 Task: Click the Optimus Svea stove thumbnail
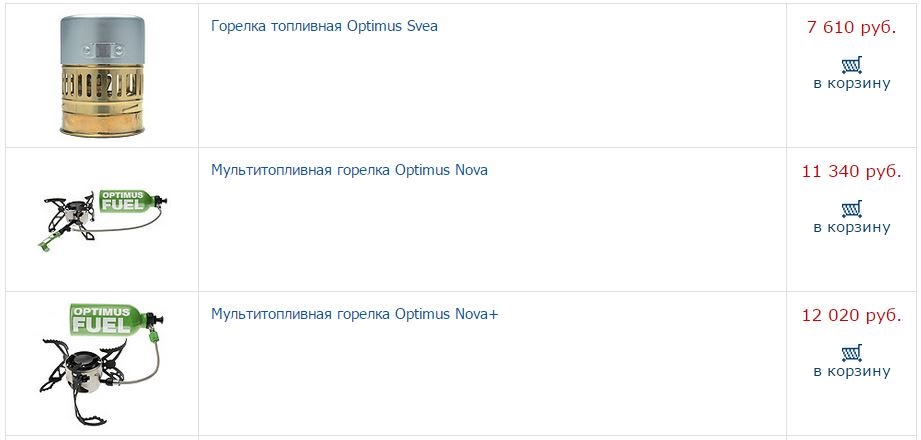[x=100, y=75]
